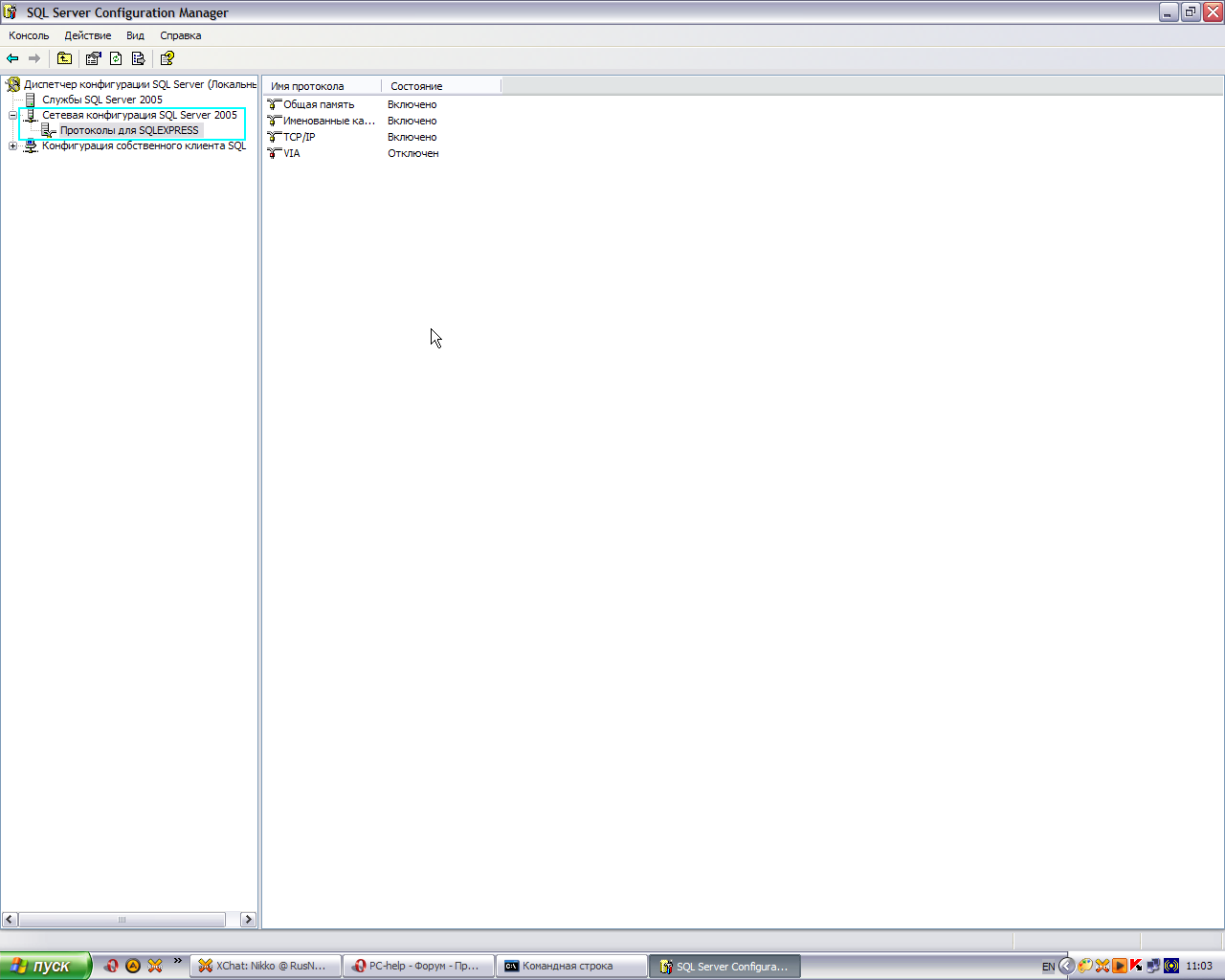Open the Справка menu
This screenshot has height=980, width=1225.
pos(181,35)
